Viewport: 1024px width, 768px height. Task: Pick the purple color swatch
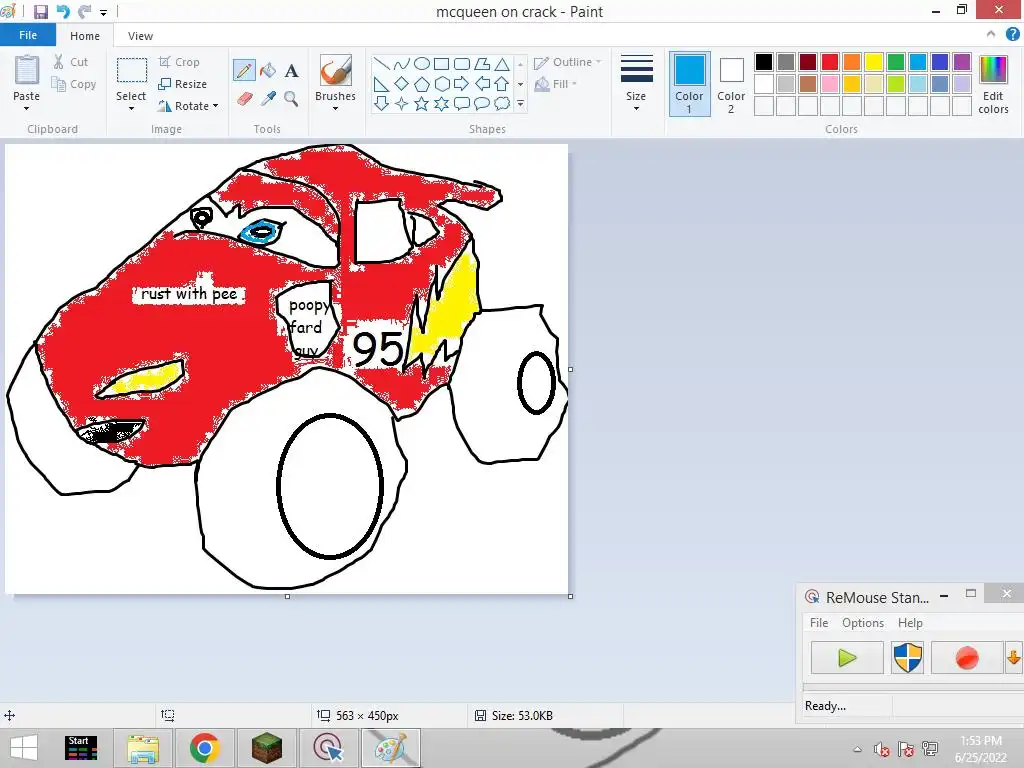962,62
